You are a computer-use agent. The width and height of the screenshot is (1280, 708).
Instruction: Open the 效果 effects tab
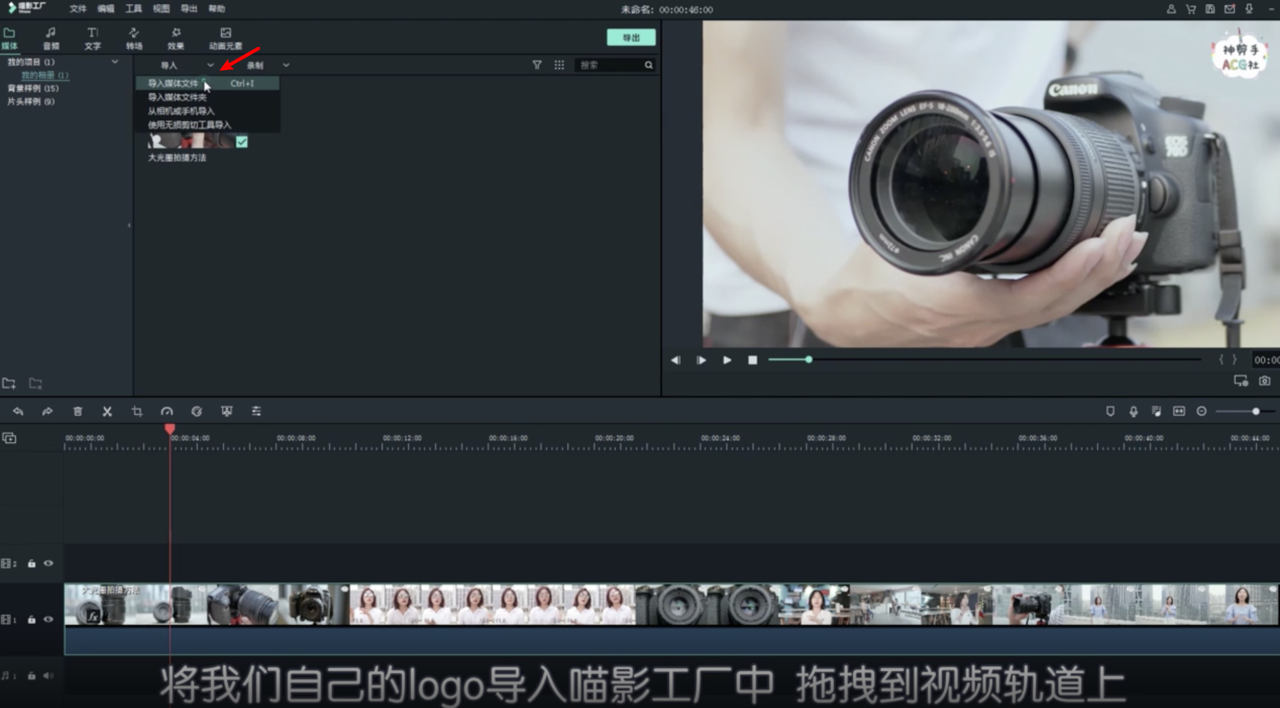coord(176,38)
